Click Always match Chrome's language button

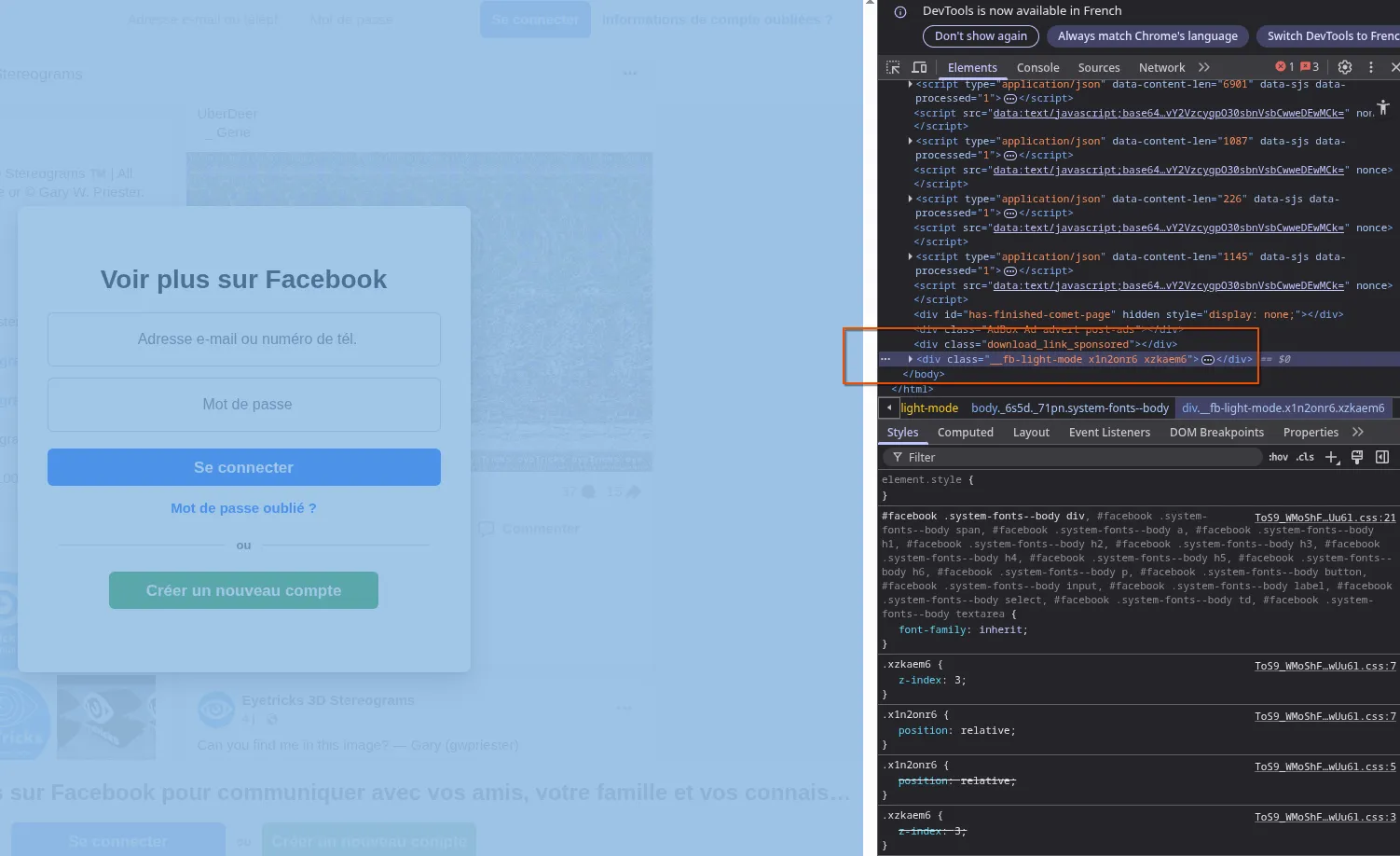pos(1147,35)
